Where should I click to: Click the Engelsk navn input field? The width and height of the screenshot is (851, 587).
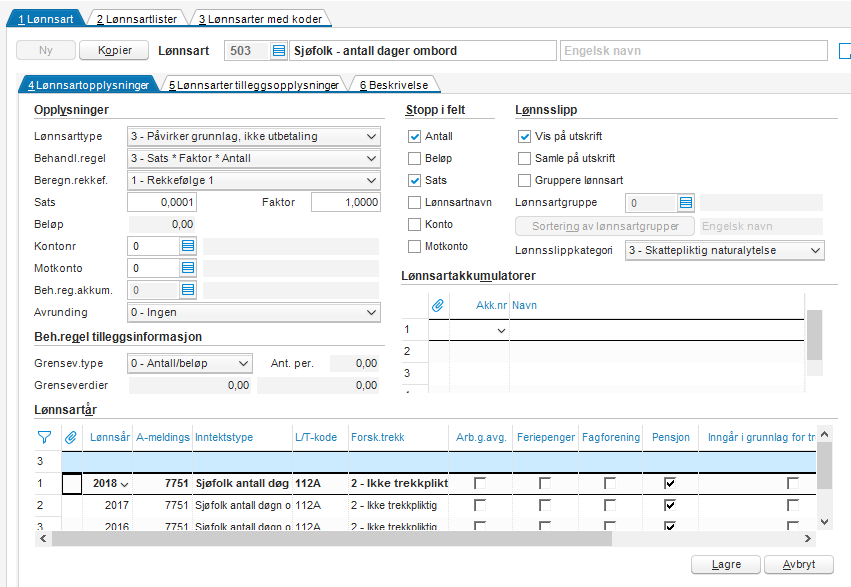point(694,51)
